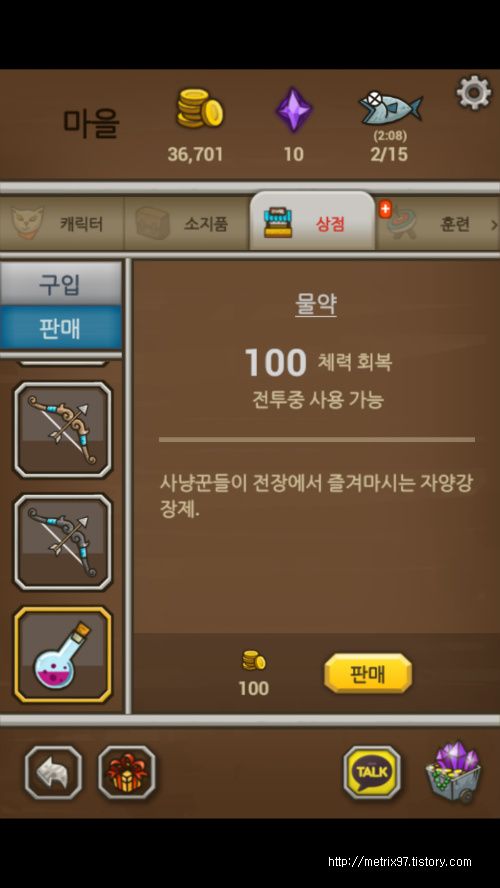Select the brown bow item

coord(63,430)
